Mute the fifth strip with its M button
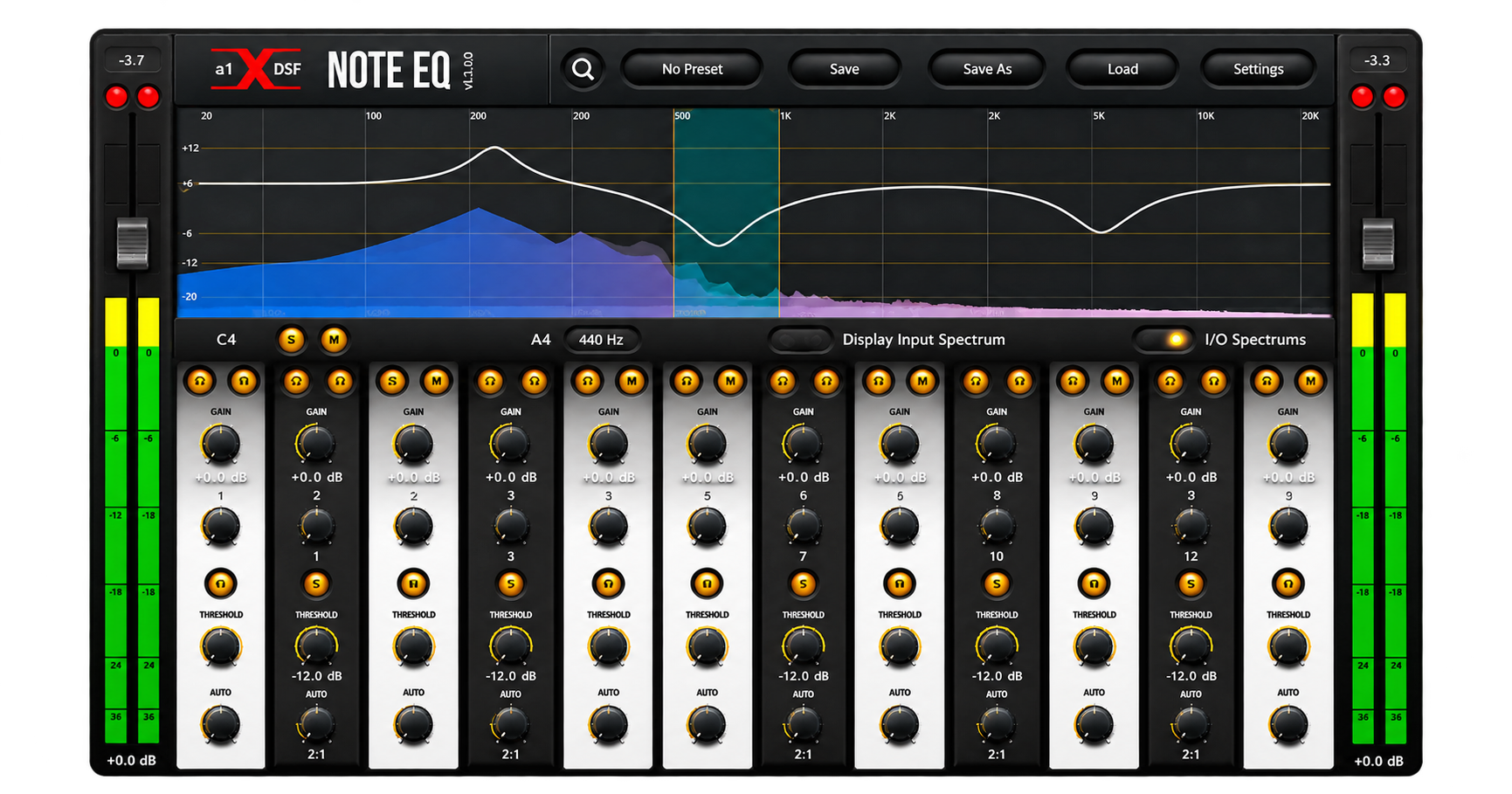The width and height of the screenshot is (1512, 794). pyautogui.click(x=632, y=381)
